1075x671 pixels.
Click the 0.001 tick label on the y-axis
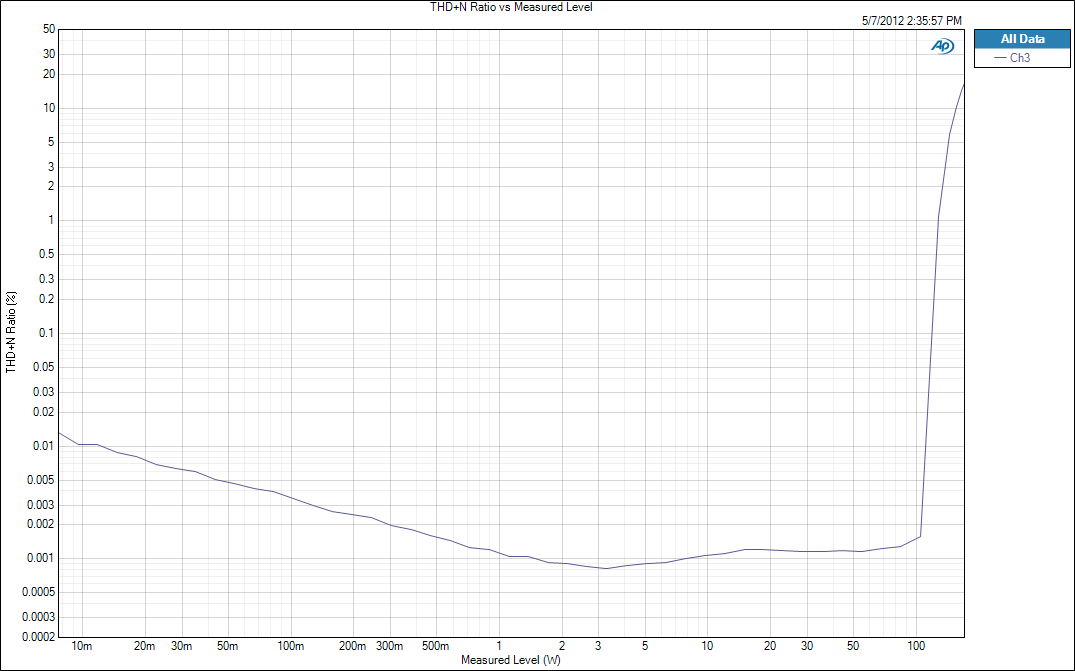tap(41, 558)
